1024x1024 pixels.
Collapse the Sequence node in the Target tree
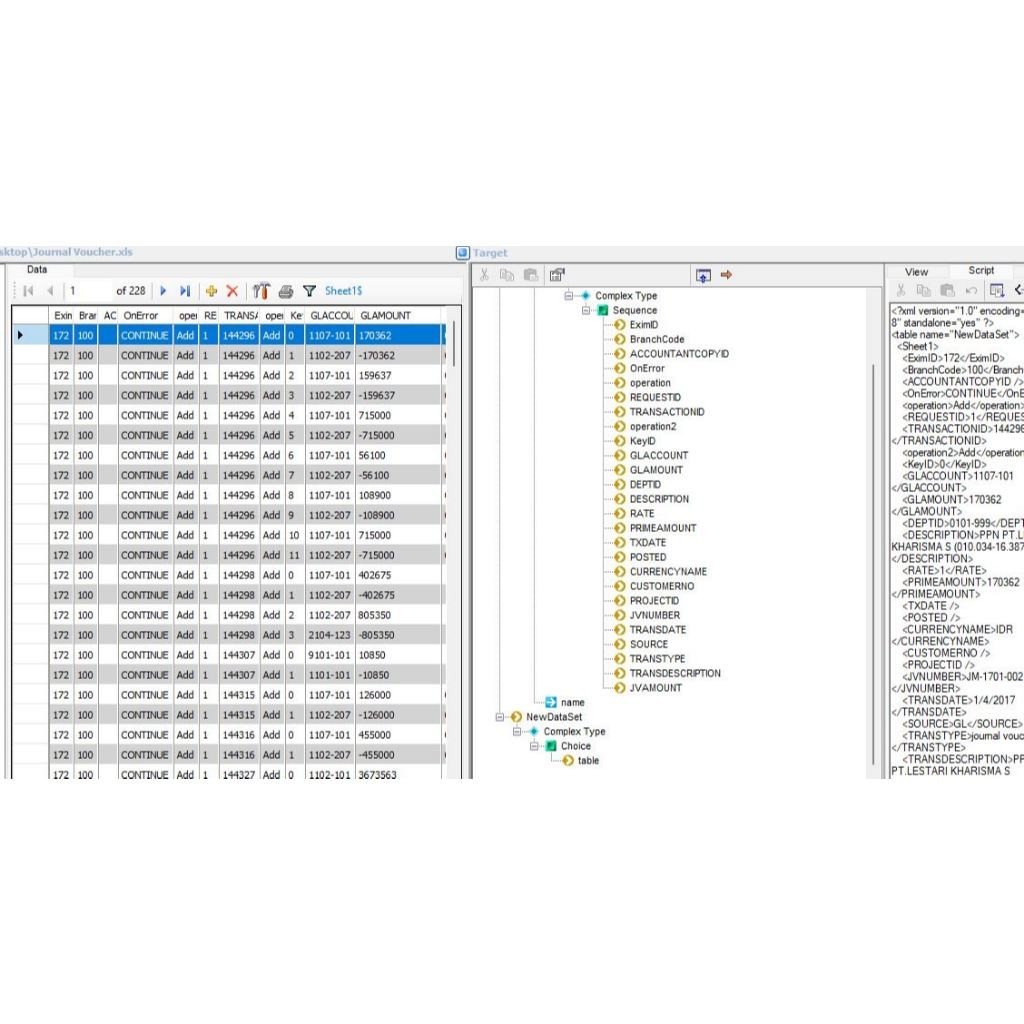pos(586,310)
